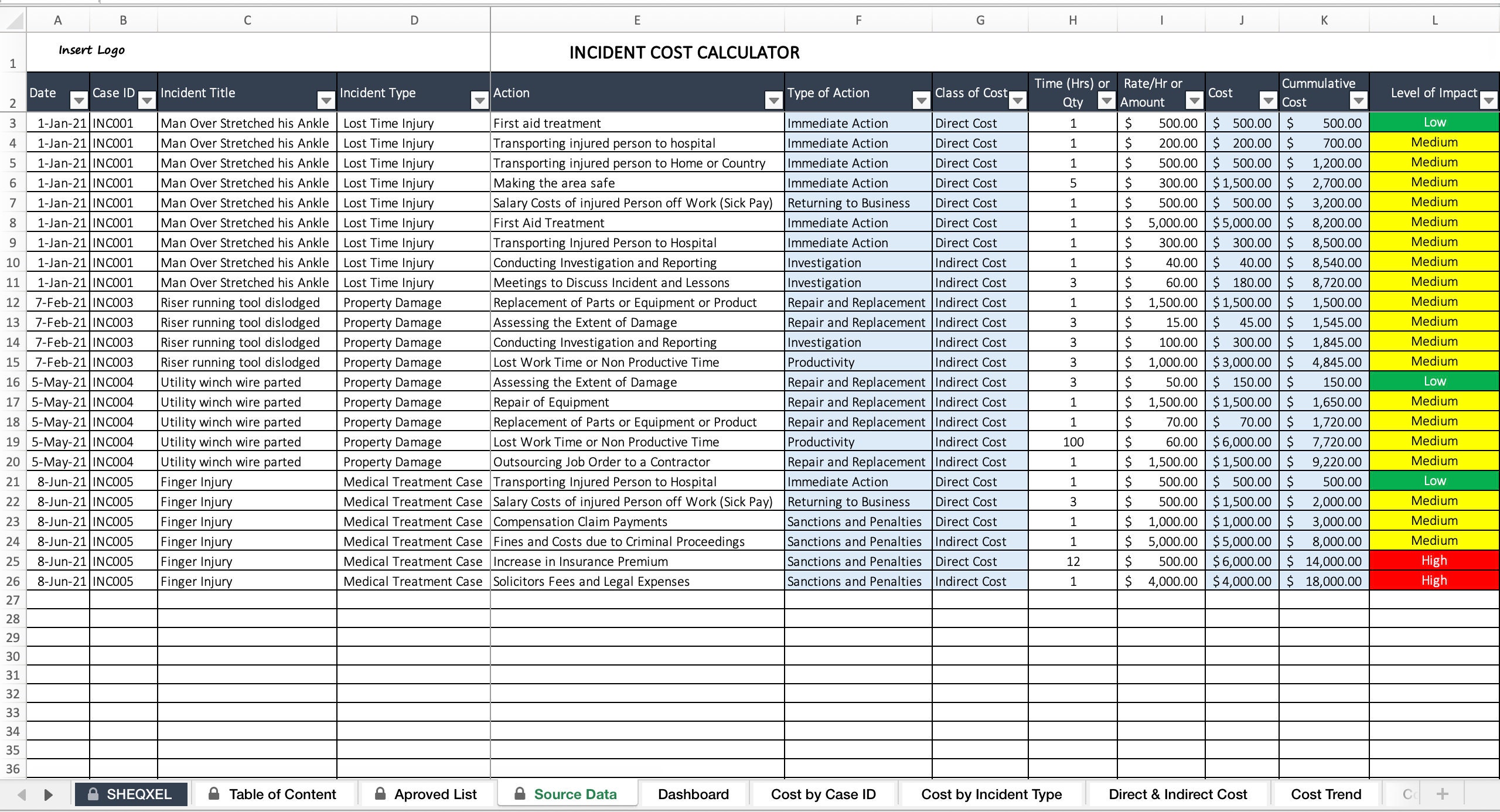The height and width of the screenshot is (812, 1500).
Task: Click the lock icon on Source Data tab
Action: pyautogui.click(x=520, y=794)
